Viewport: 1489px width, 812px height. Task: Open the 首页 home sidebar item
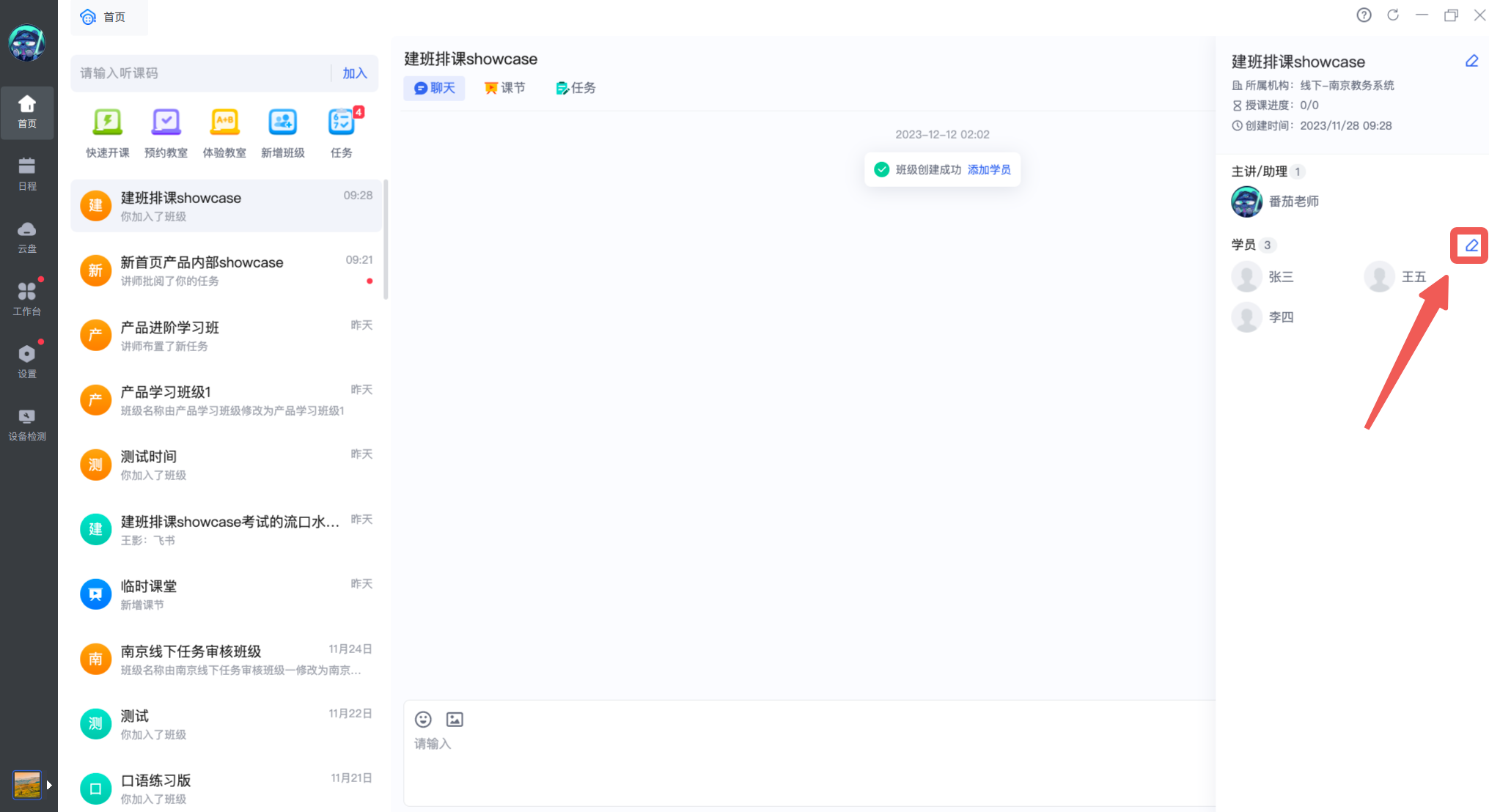(27, 112)
